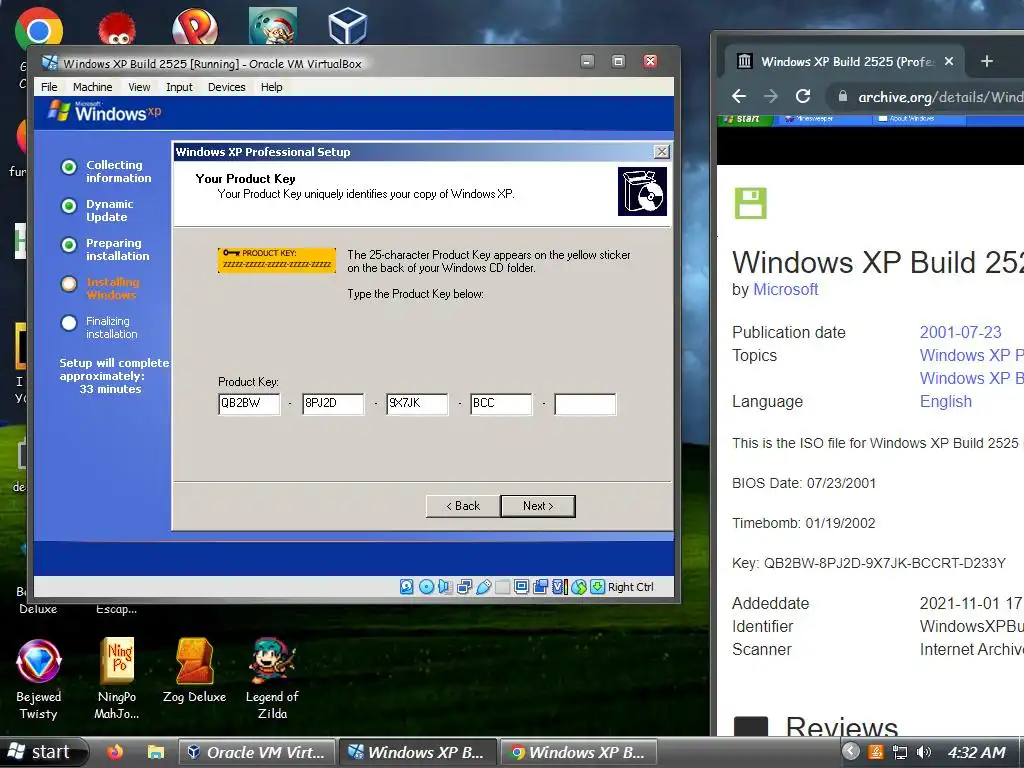Click the green floppy disk software icon
This screenshot has width=1024, height=768.
click(x=750, y=203)
